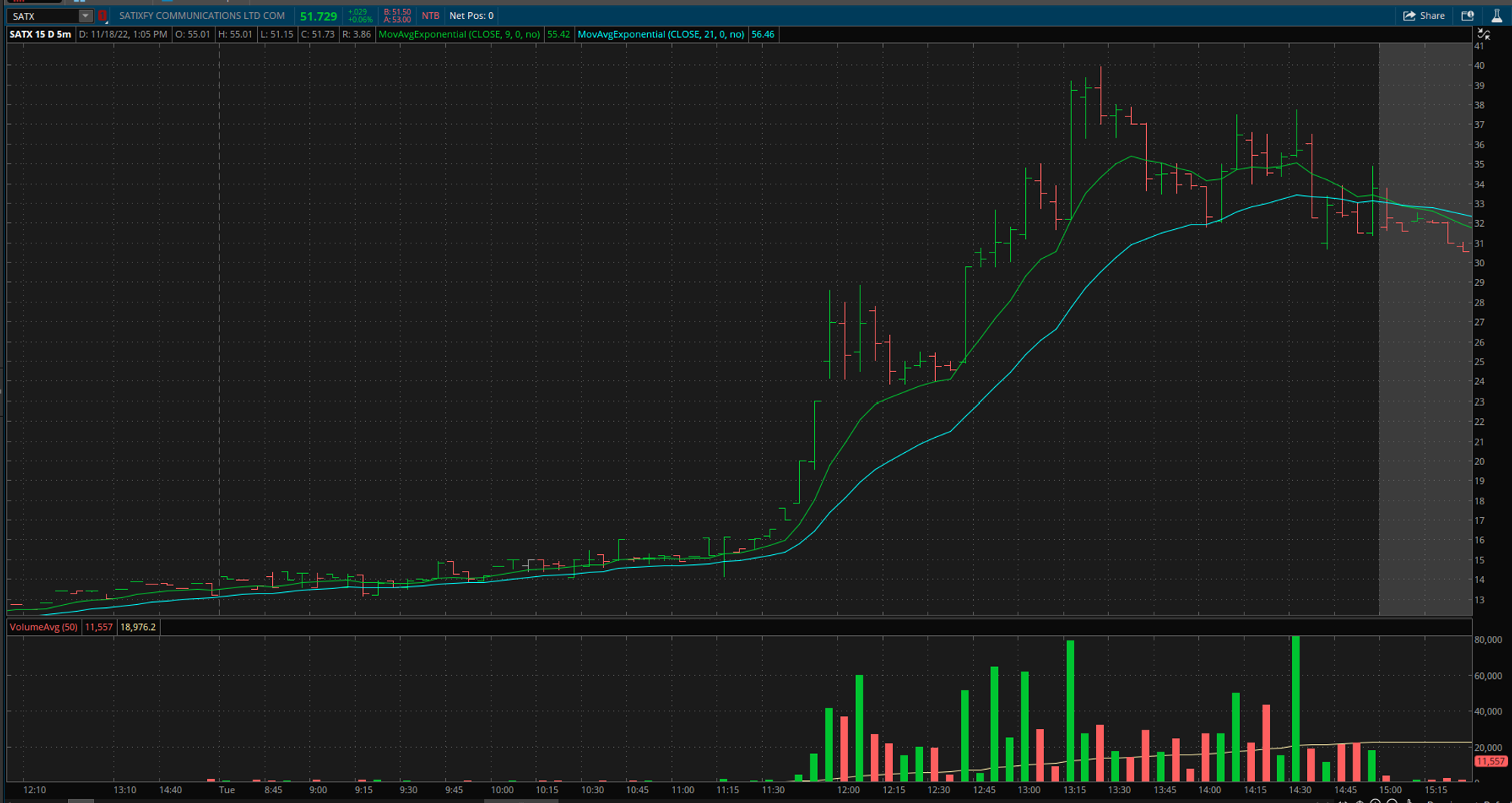The image size is (1512, 803).
Task: Select the MovAvgExponential (CLOSE, 21, 0, no) study
Action: click(x=661, y=34)
